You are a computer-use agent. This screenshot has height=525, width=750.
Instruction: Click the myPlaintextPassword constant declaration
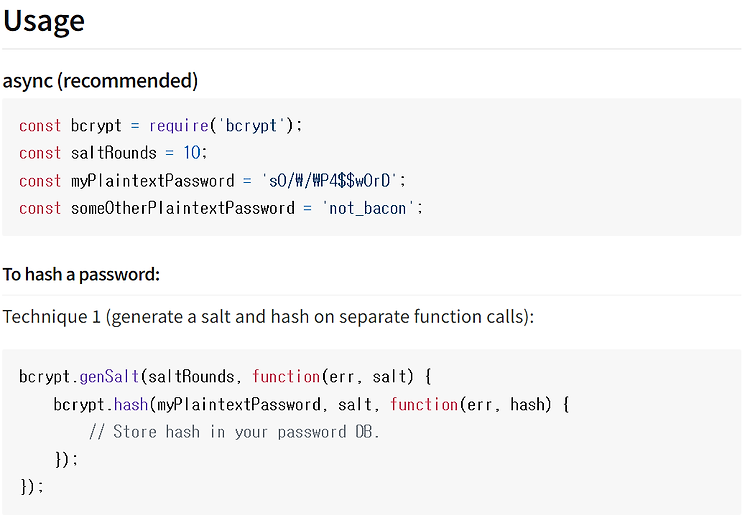(153, 181)
